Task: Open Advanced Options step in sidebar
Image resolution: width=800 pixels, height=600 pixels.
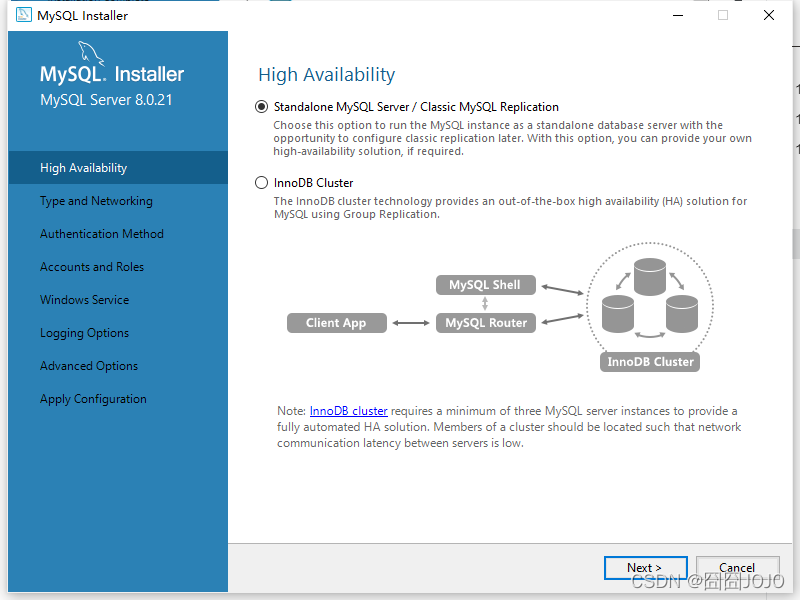Action: [89, 366]
